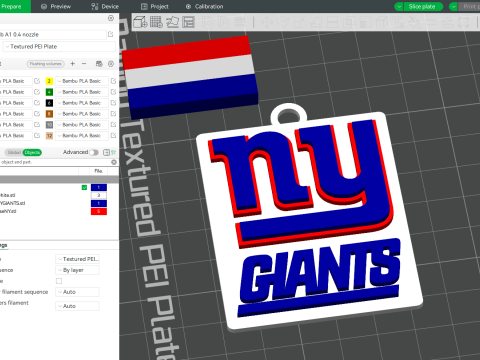The height and width of the screenshot is (360, 480).
Task: Open the others filament Auto dropdown
Action: (x=77, y=306)
